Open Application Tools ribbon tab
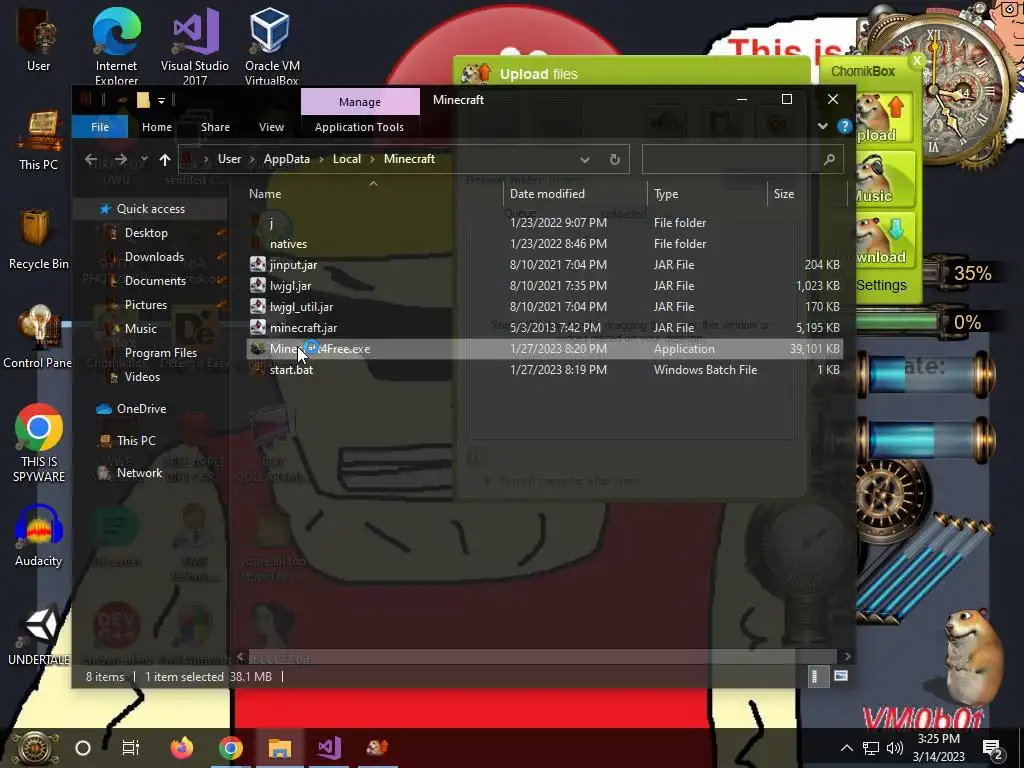Screen dimensions: 1024x768 click(359, 127)
